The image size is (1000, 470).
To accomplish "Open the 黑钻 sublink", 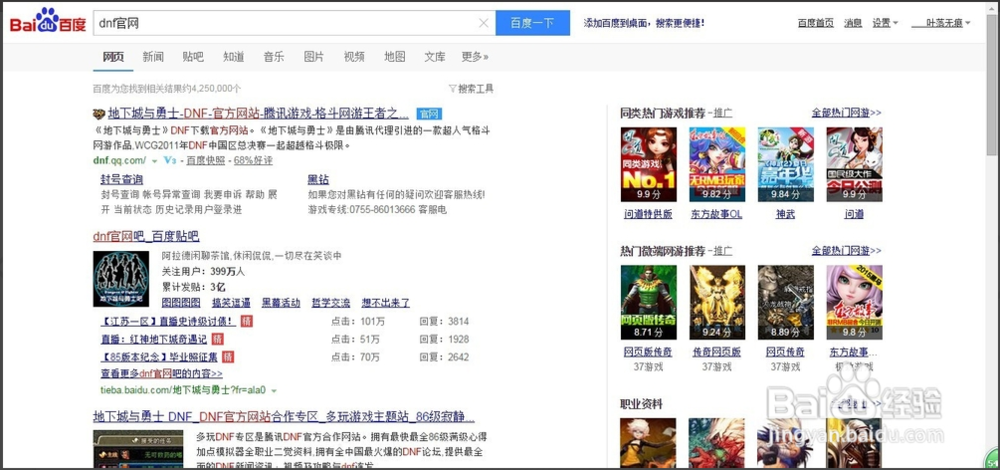I will tap(318, 179).
